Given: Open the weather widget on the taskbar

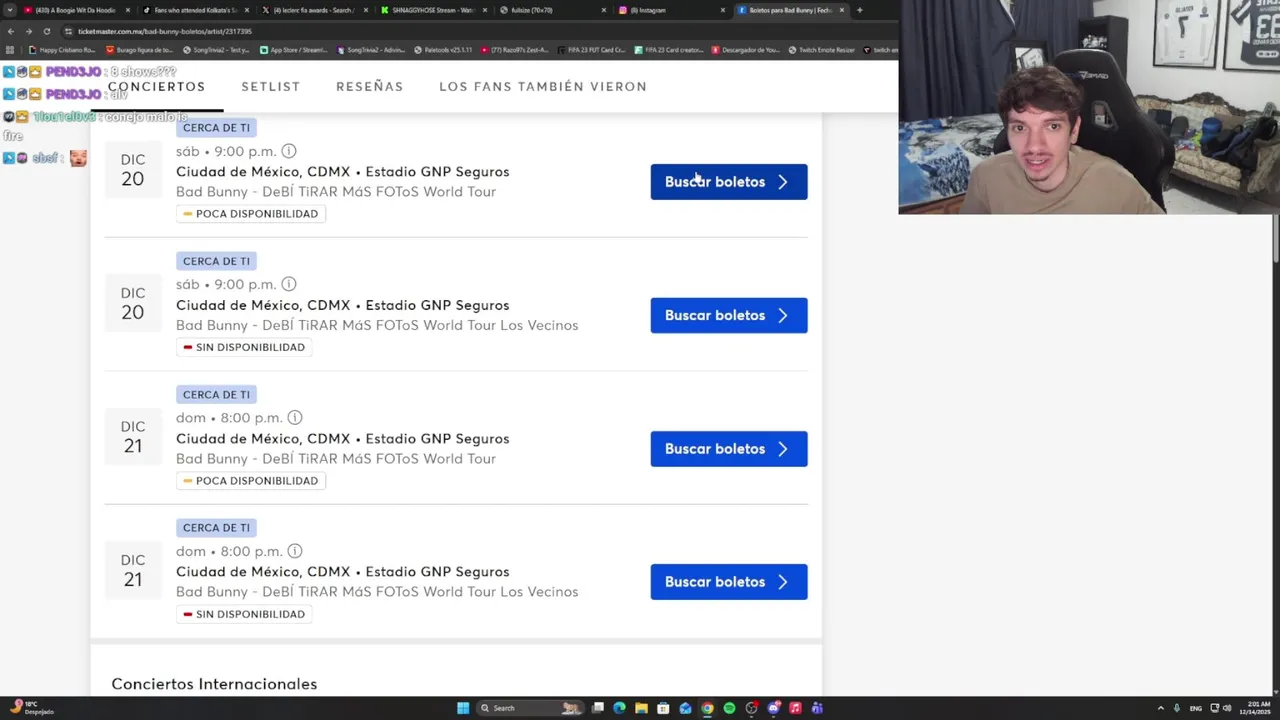Looking at the screenshot, I should coord(30,708).
